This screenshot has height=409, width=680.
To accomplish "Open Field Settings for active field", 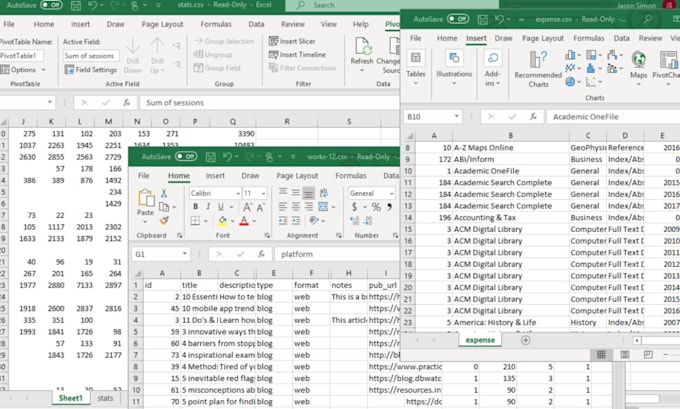I will click(91, 69).
